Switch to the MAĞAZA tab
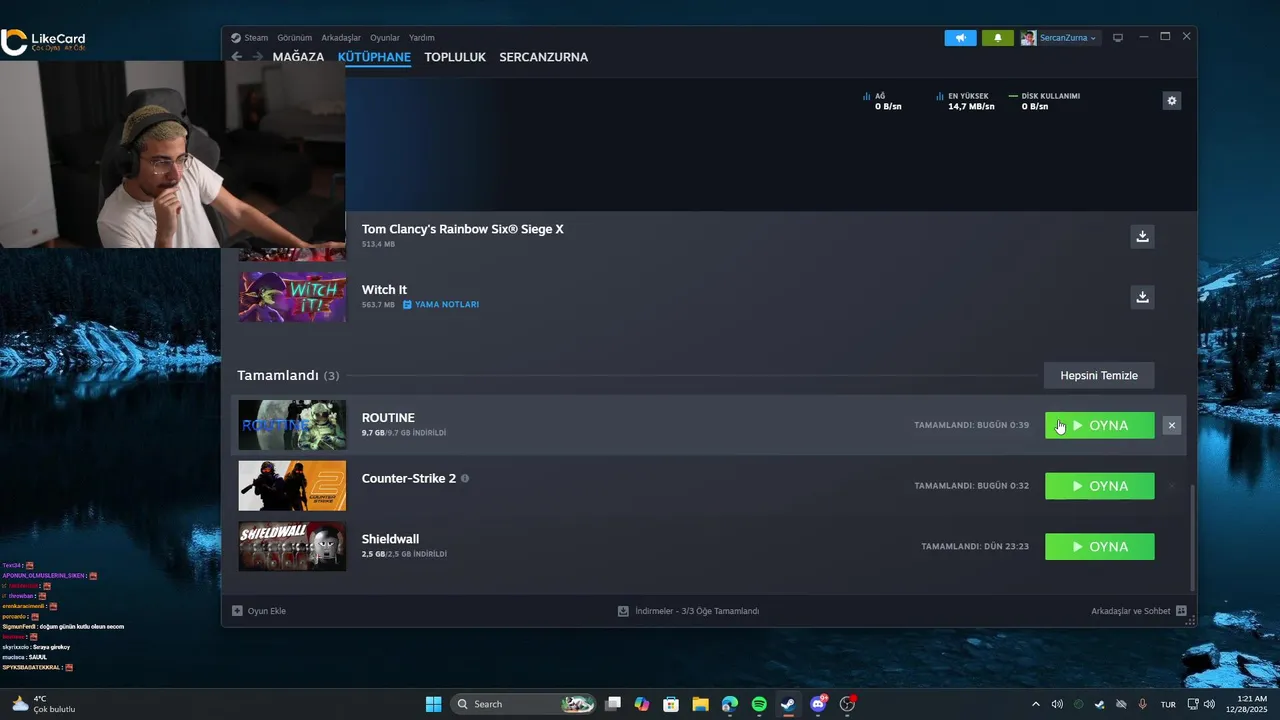This screenshot has height=720, width=1280. click(298, 57)
